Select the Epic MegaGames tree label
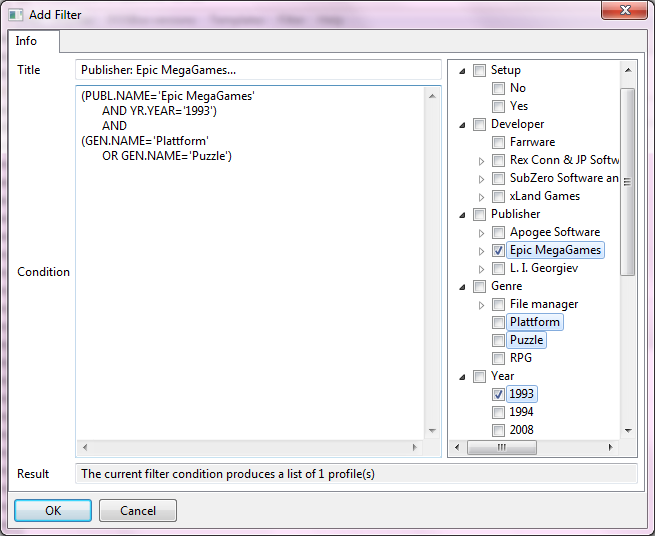Viewport: 655px width, 536px height. (555, 250)
